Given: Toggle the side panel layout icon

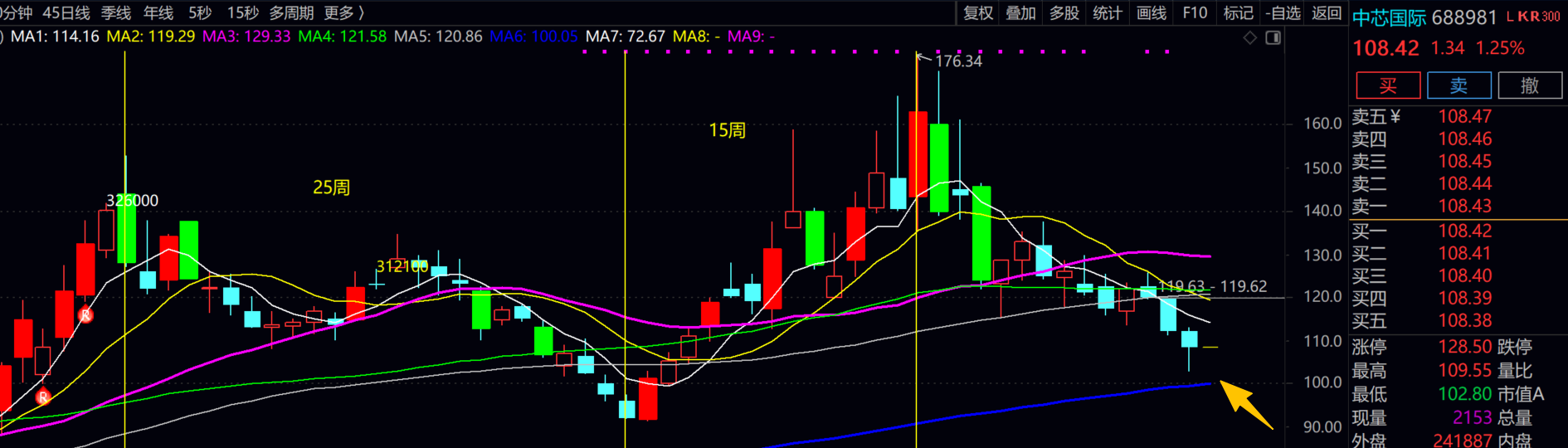Looking at the screenshot, I should [x=1273, y=37].
